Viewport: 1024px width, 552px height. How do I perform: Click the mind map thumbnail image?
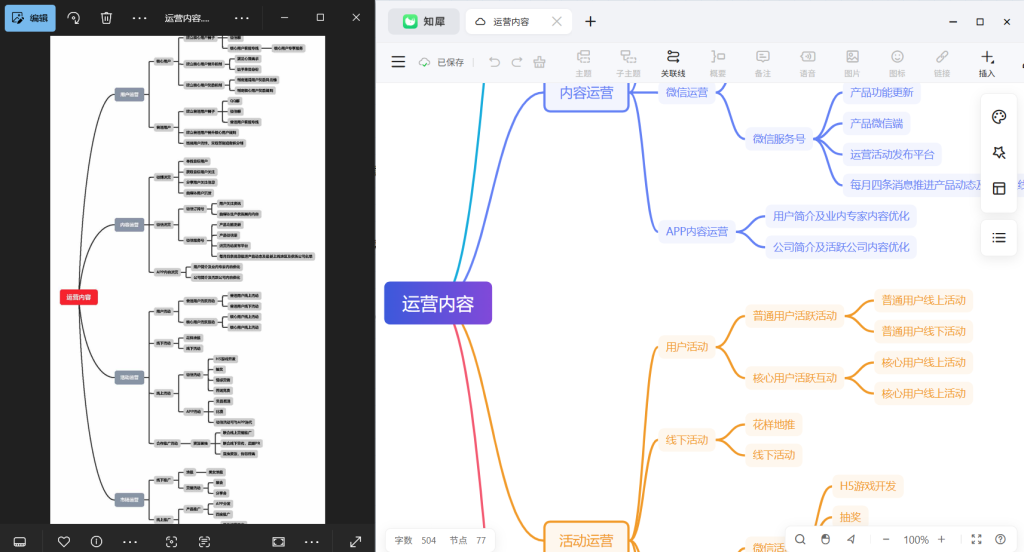point(187,280)
